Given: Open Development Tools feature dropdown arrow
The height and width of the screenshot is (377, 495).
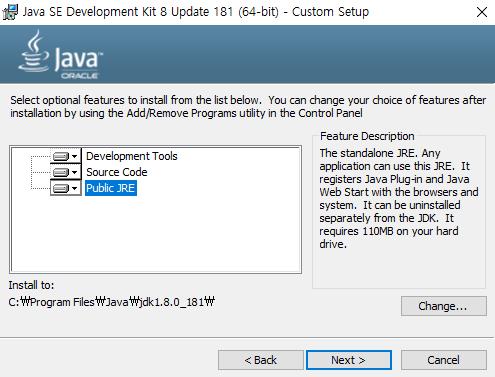Looking at the screenshot, I should coord(75,156).
